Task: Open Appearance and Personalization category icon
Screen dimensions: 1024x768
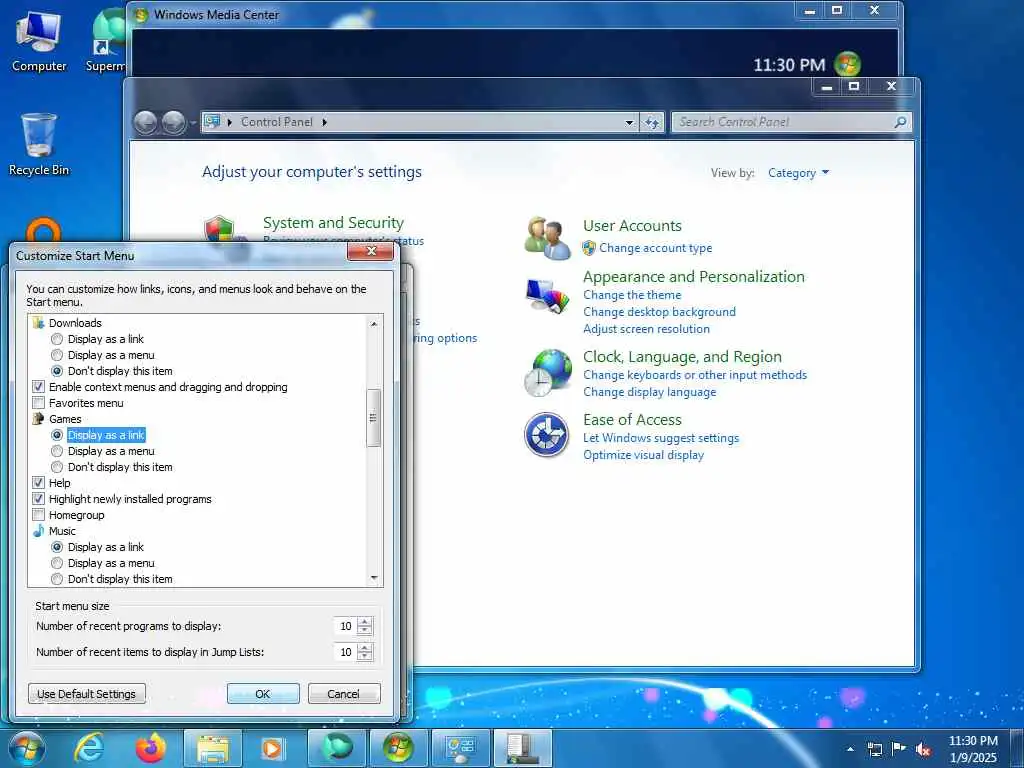Action: click(x=547, y=295)
